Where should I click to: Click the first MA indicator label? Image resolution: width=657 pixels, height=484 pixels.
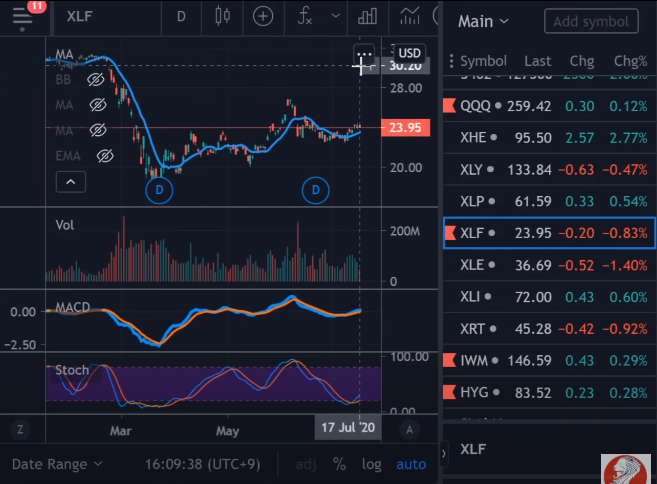pyautogui.click(x=64, y=54)
